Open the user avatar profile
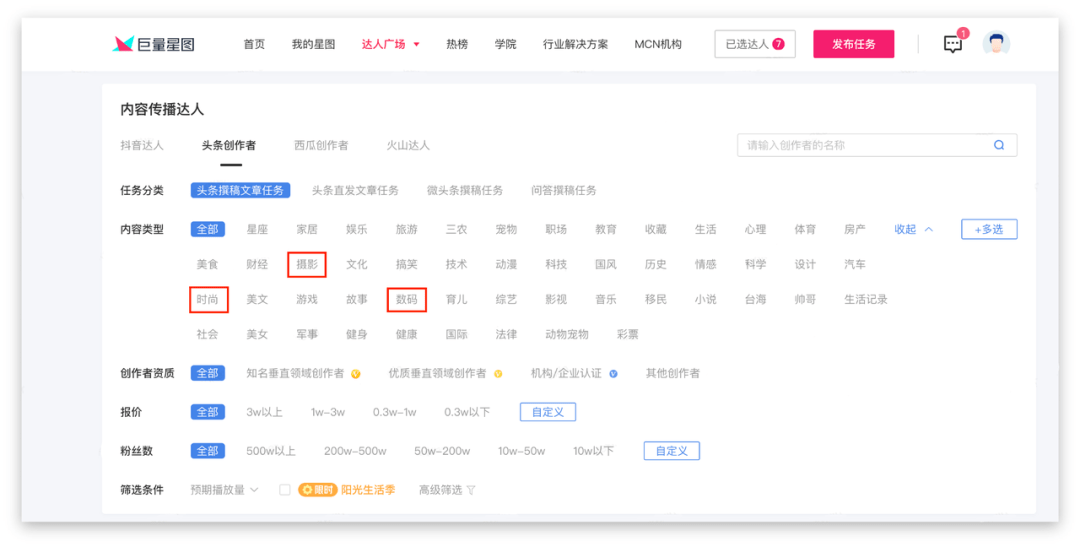Screen dimensions: 1080x547 996,44
